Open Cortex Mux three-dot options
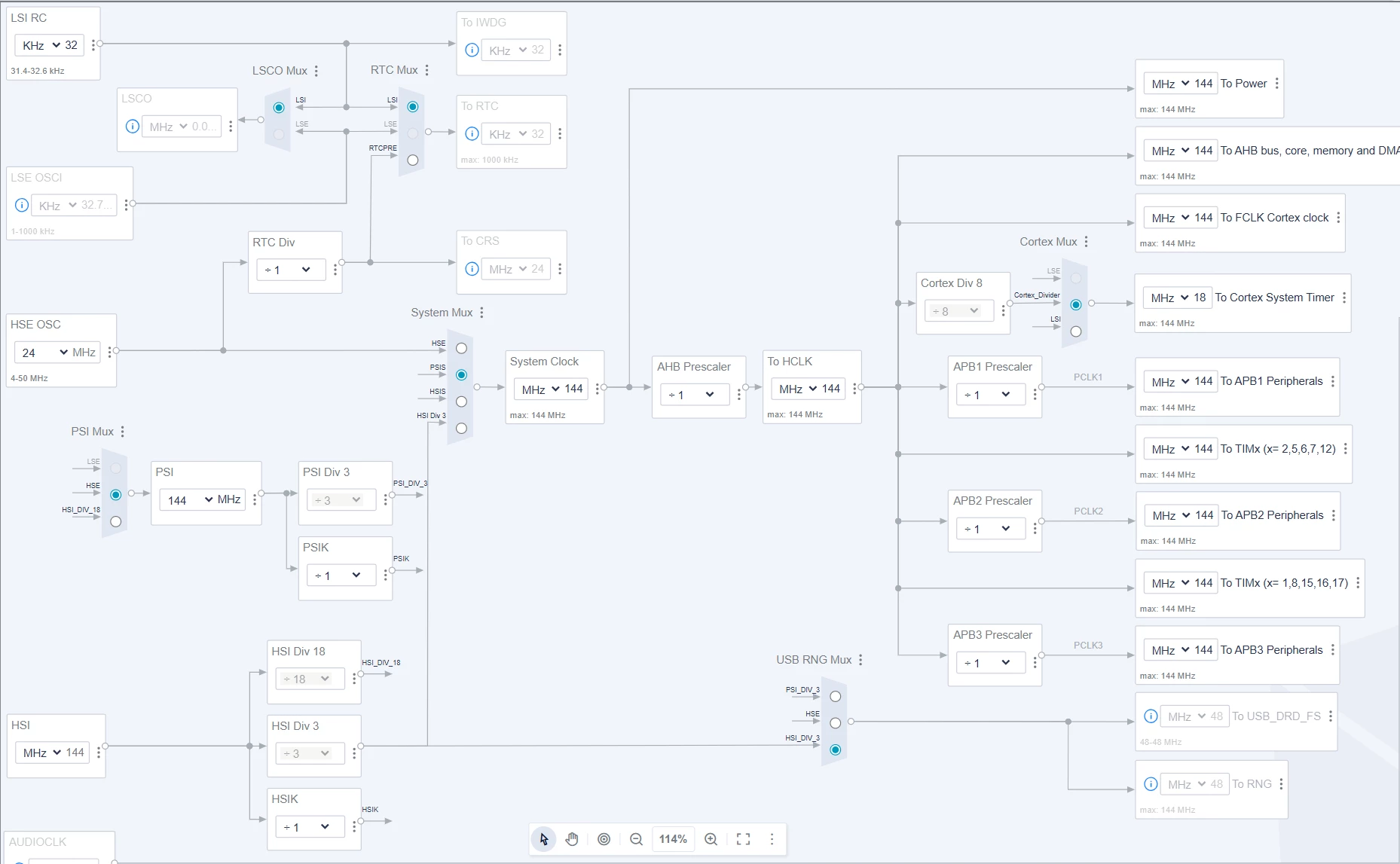 pyautogui.click(x=1086, y=242)
